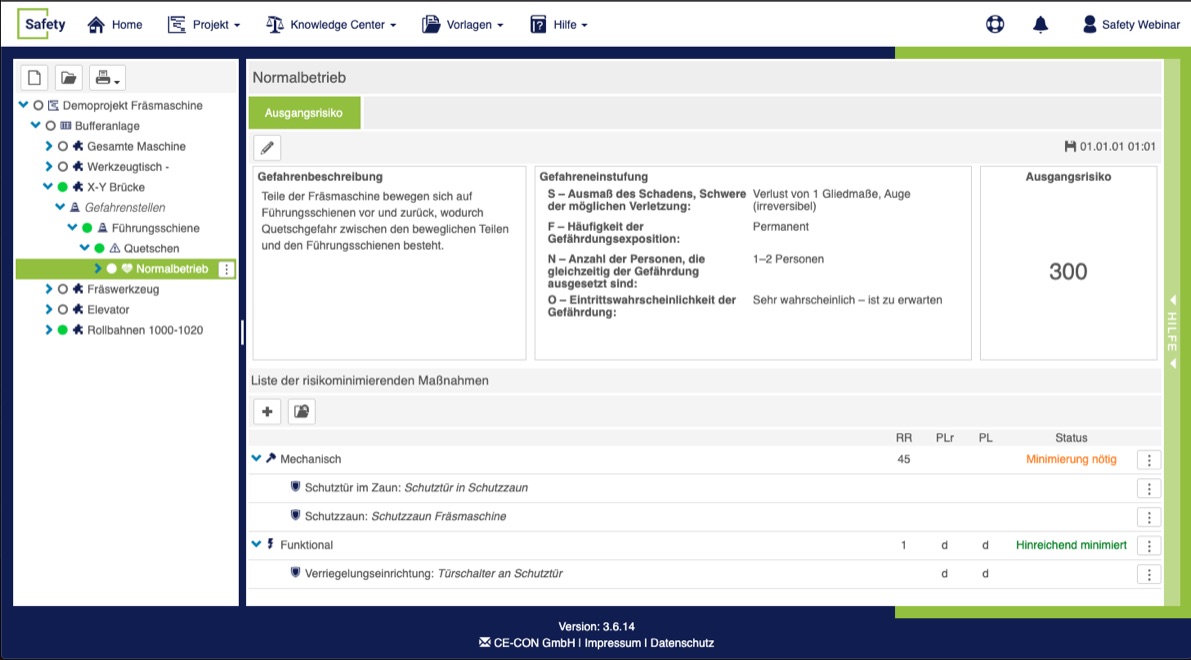1191x660 pixels.
Task: Click save icon next to 01.01.01 01:01
Action: tap(1069, 146)
